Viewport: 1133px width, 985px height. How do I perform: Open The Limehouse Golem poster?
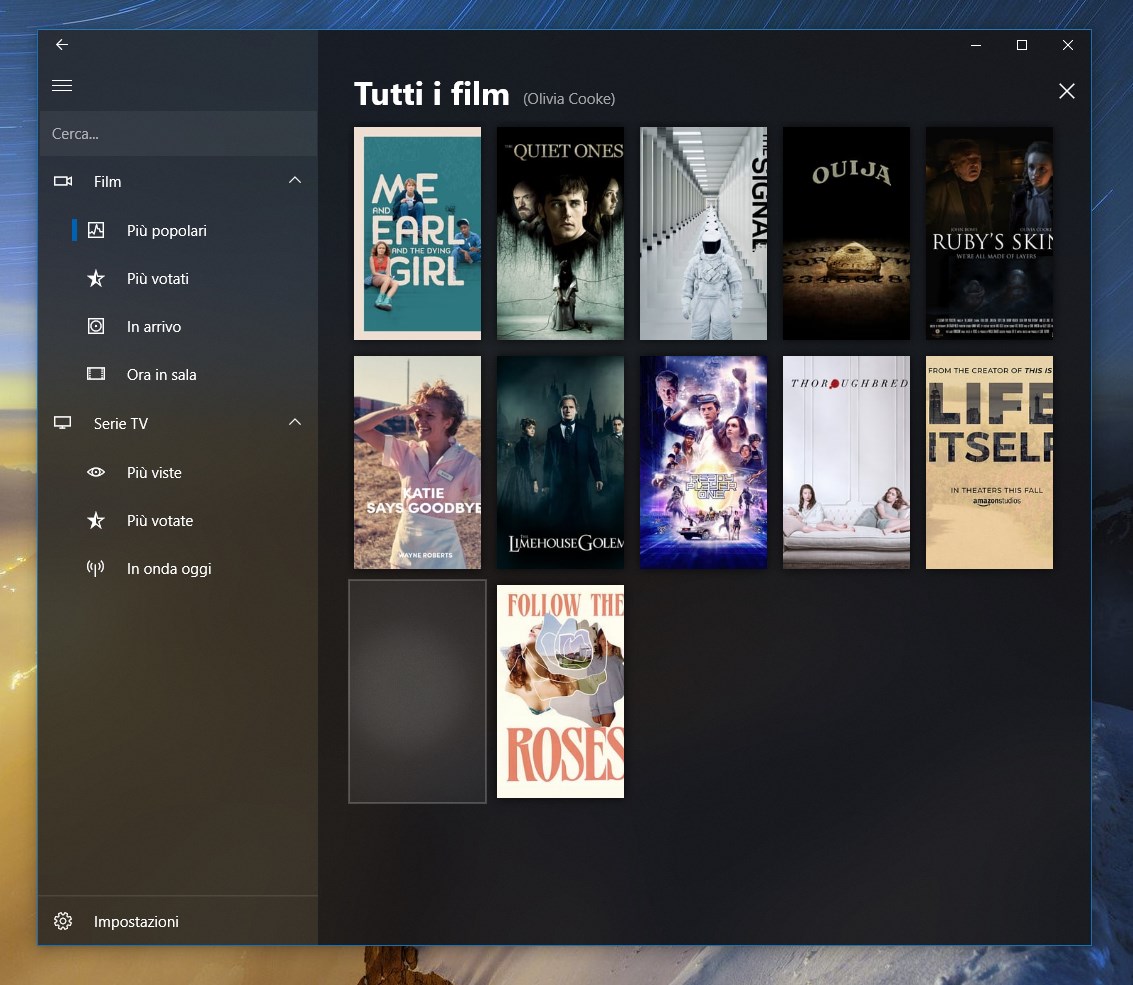coord(560,463)
